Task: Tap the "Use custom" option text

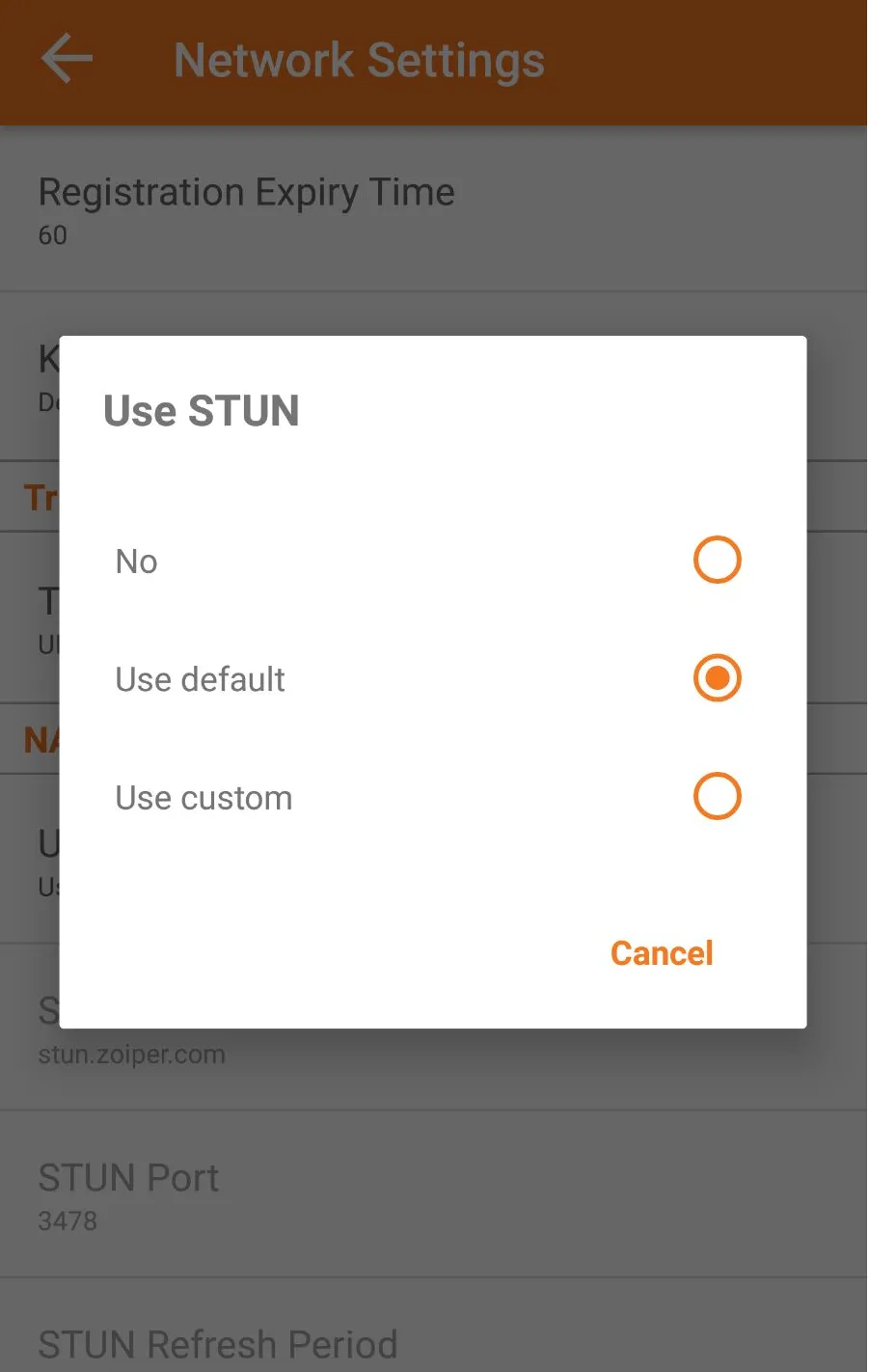Action: click(204, 798)
